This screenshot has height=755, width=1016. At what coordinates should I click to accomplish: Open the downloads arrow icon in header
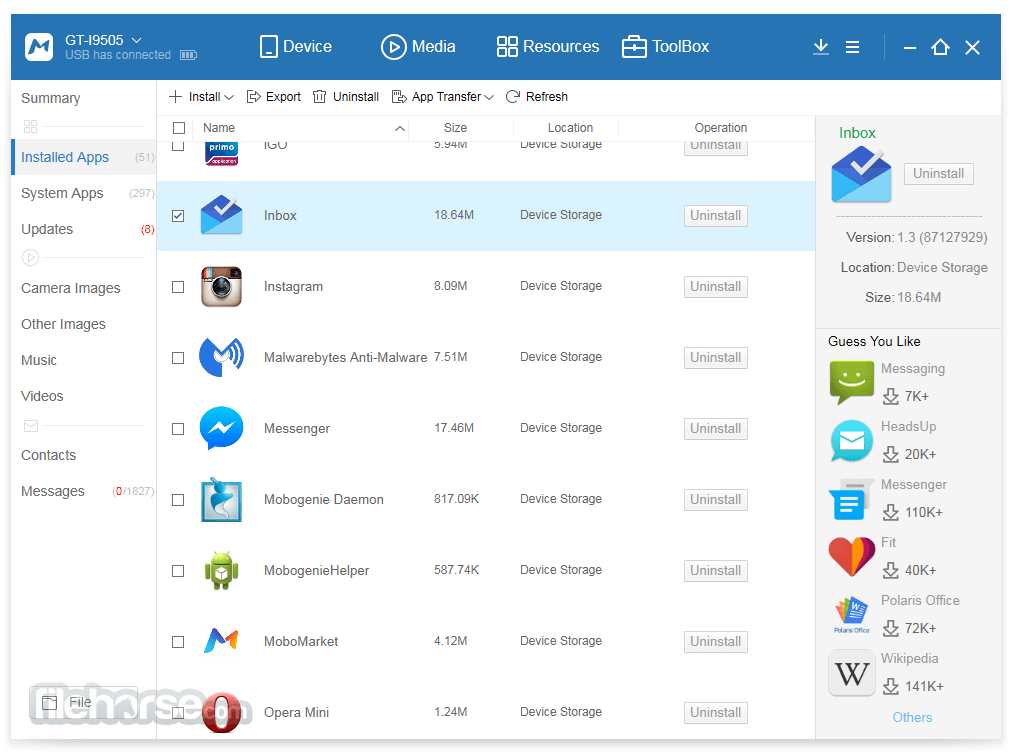821,47
